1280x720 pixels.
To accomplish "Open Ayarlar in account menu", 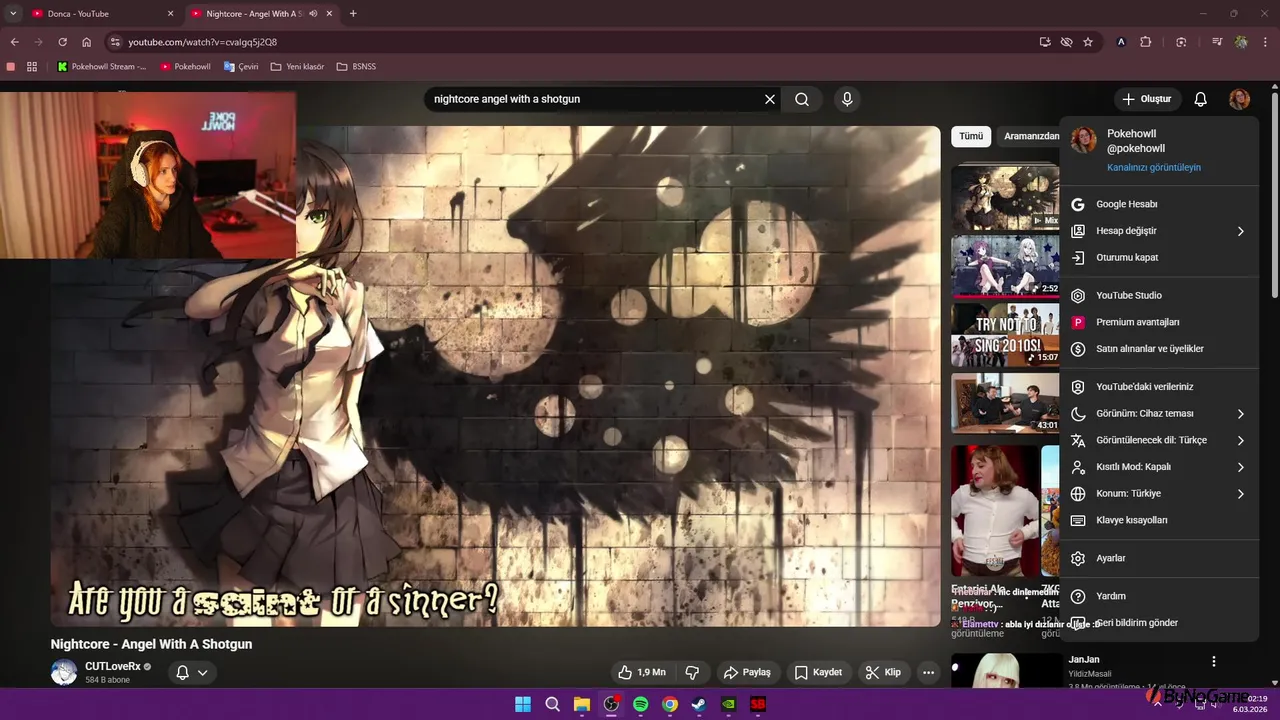I will coord(1159,558).
